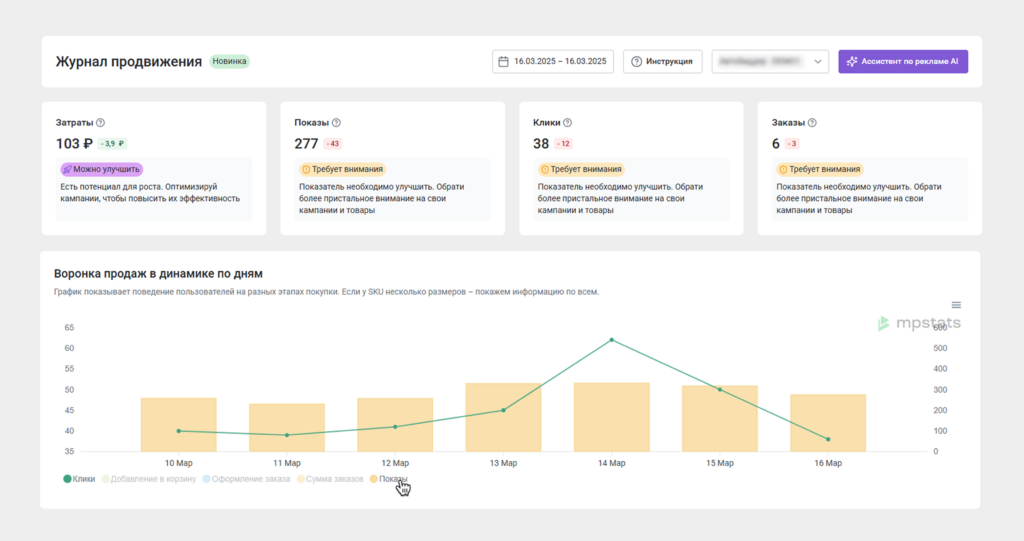Click help icon next to Заказы
The width and height of the screenshot is (1024, 541).
(811, 123)
